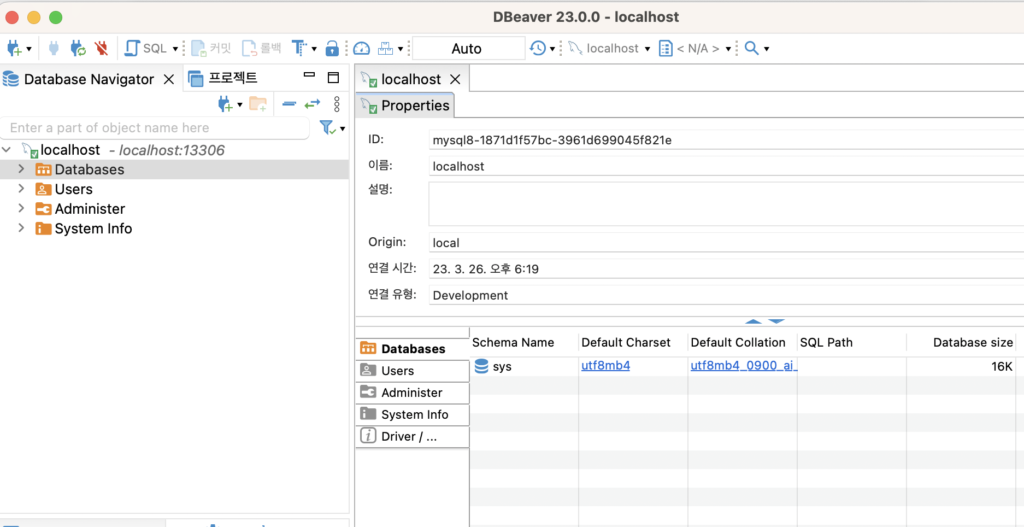The height and width of the screenshot is (527, 1024).
Task: Toggle link with editor arrows icon
Action: 312,104
